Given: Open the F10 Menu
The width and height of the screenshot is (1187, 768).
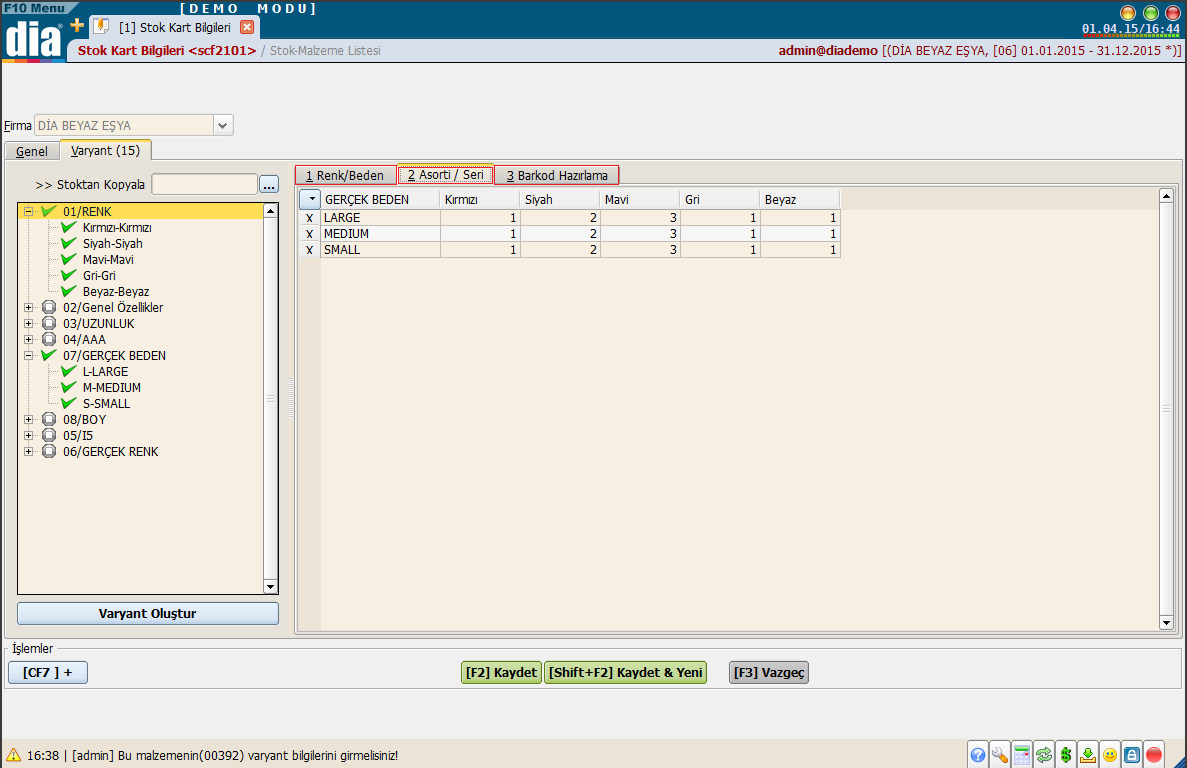Looking at the screenshot, I should [36, 8].
